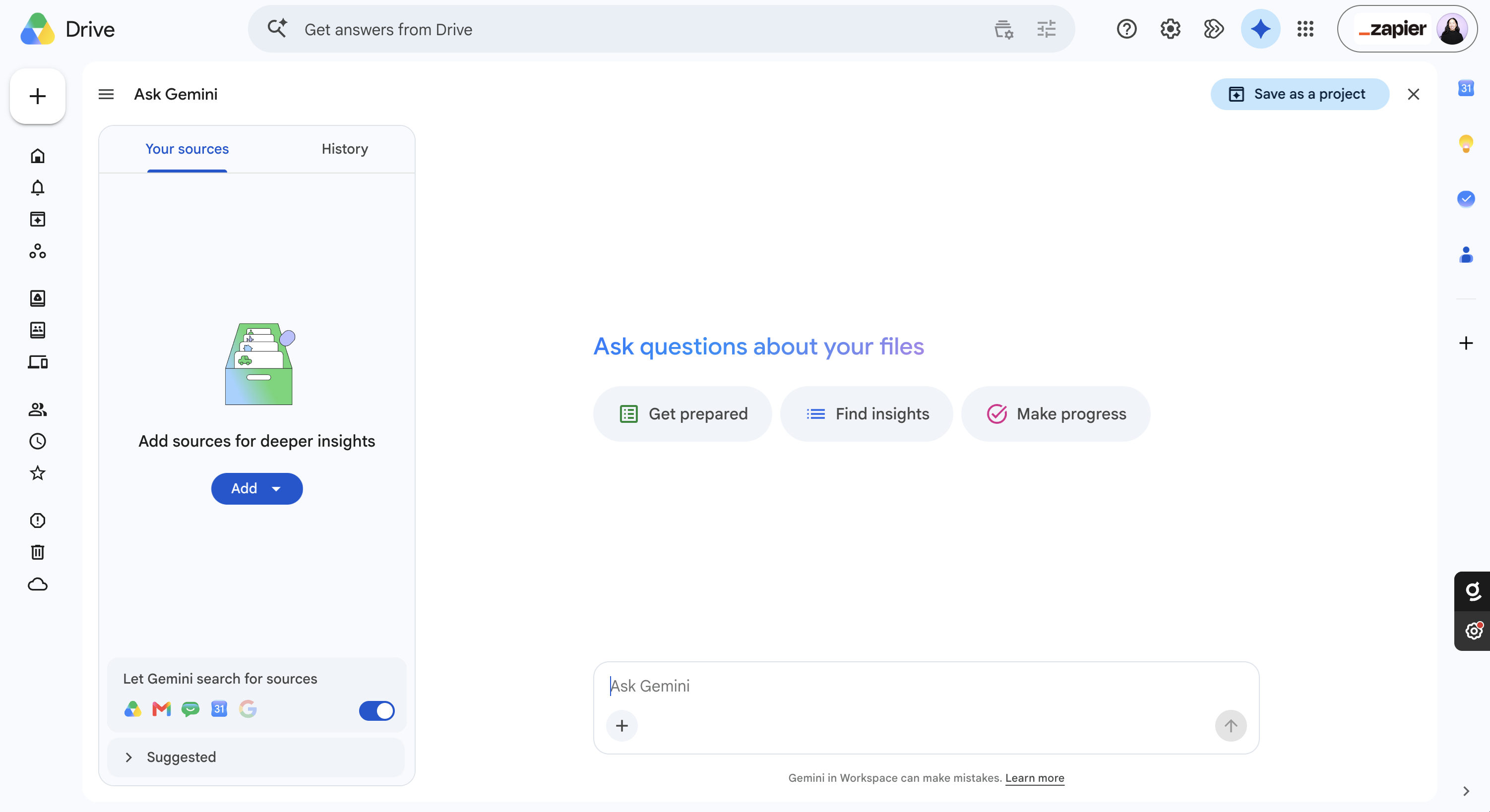Open Shared drives icon in sidebar
Viewport: 1490px width, 812px height.
coord(38,330)
